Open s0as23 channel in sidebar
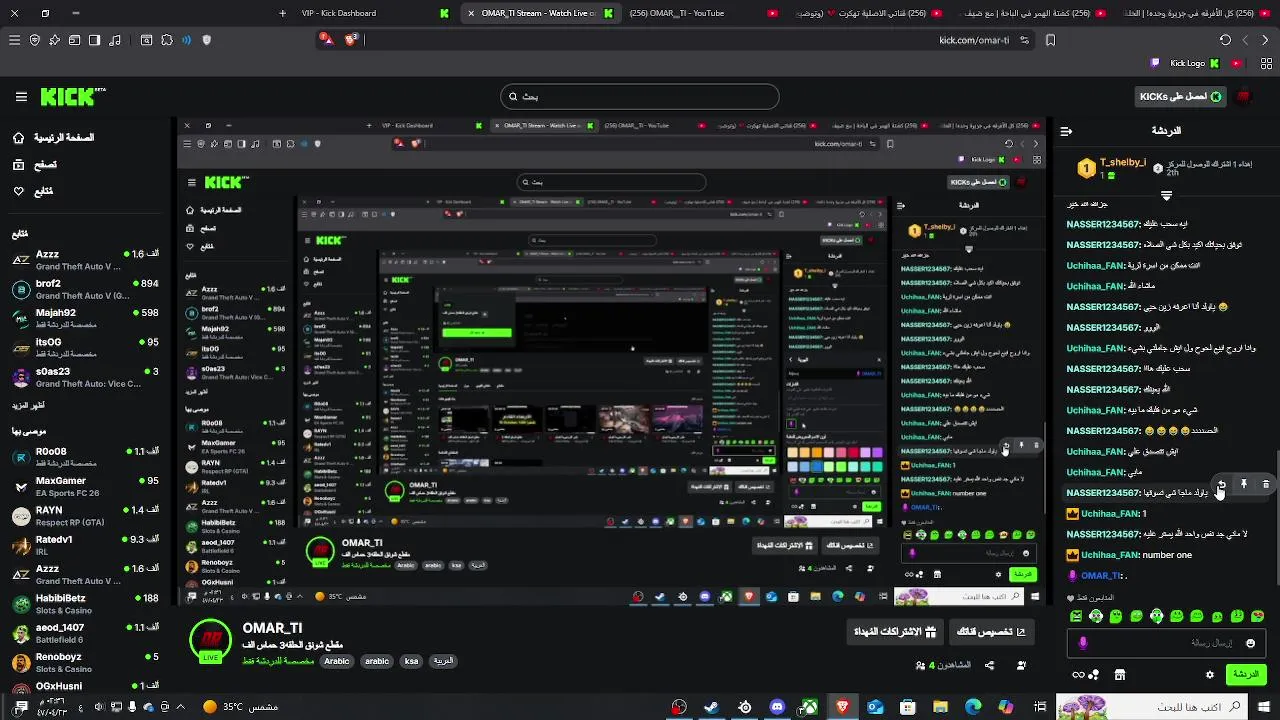The width and height of the screenshot is (1280, 720). (x=85, y=376)
